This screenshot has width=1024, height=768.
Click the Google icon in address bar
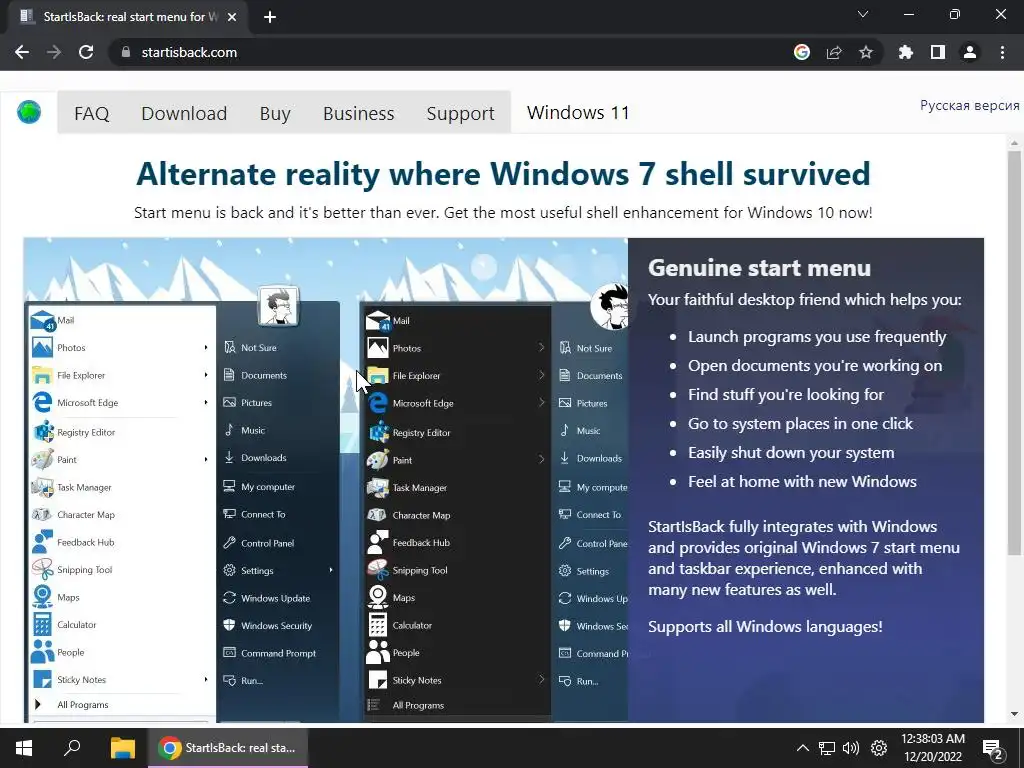pyautogui.click(x=802, y=52)
